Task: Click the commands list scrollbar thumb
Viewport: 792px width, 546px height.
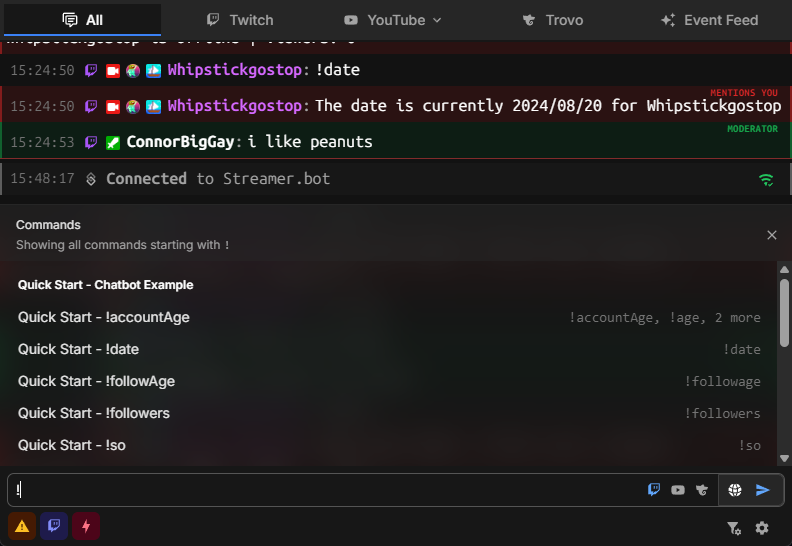Action: (784, 313)
